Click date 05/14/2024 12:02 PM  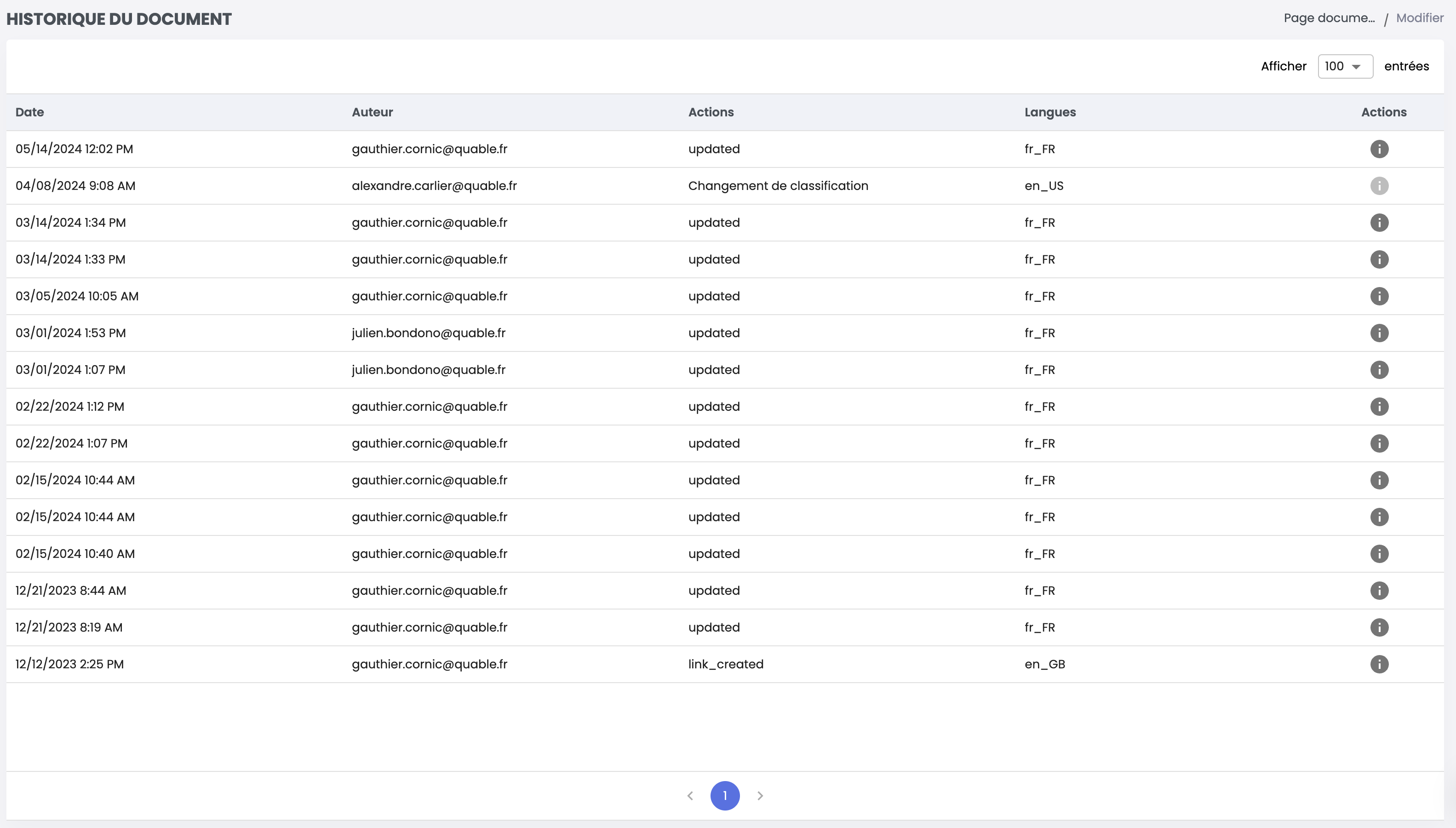click(75, 149)
